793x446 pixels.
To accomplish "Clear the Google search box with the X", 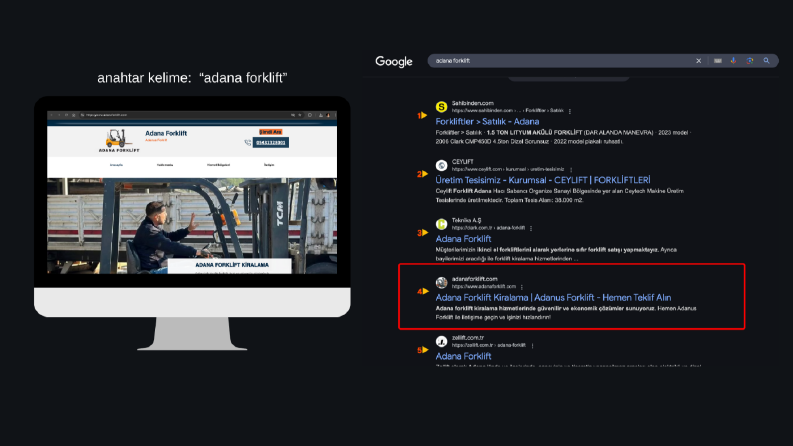I will [698, 61].
